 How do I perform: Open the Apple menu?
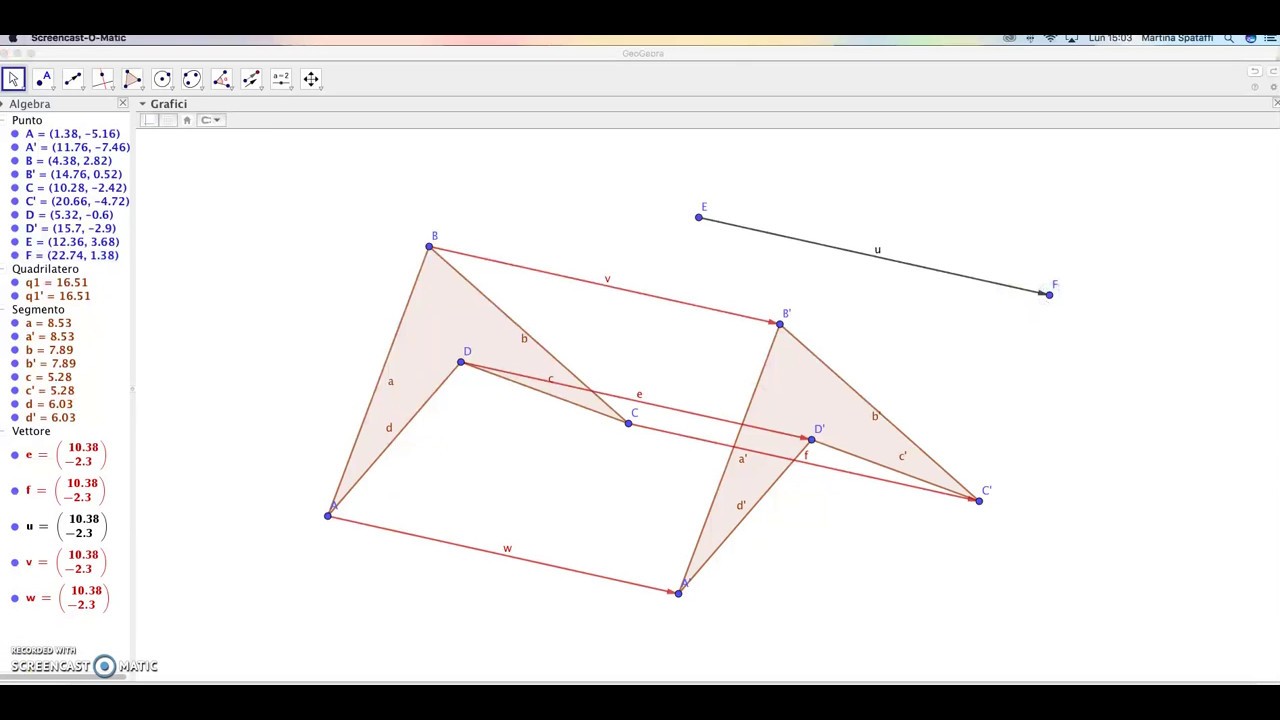click(x=13, y=38)
